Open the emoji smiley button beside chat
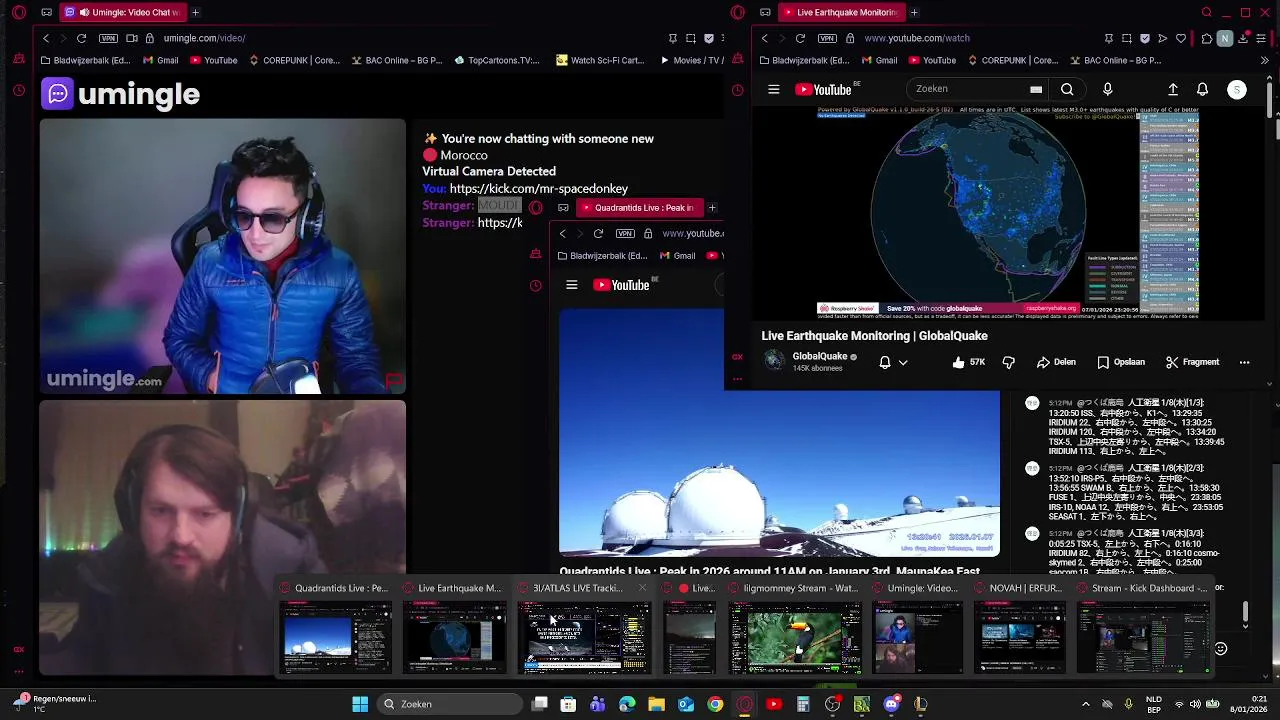 1220,648
